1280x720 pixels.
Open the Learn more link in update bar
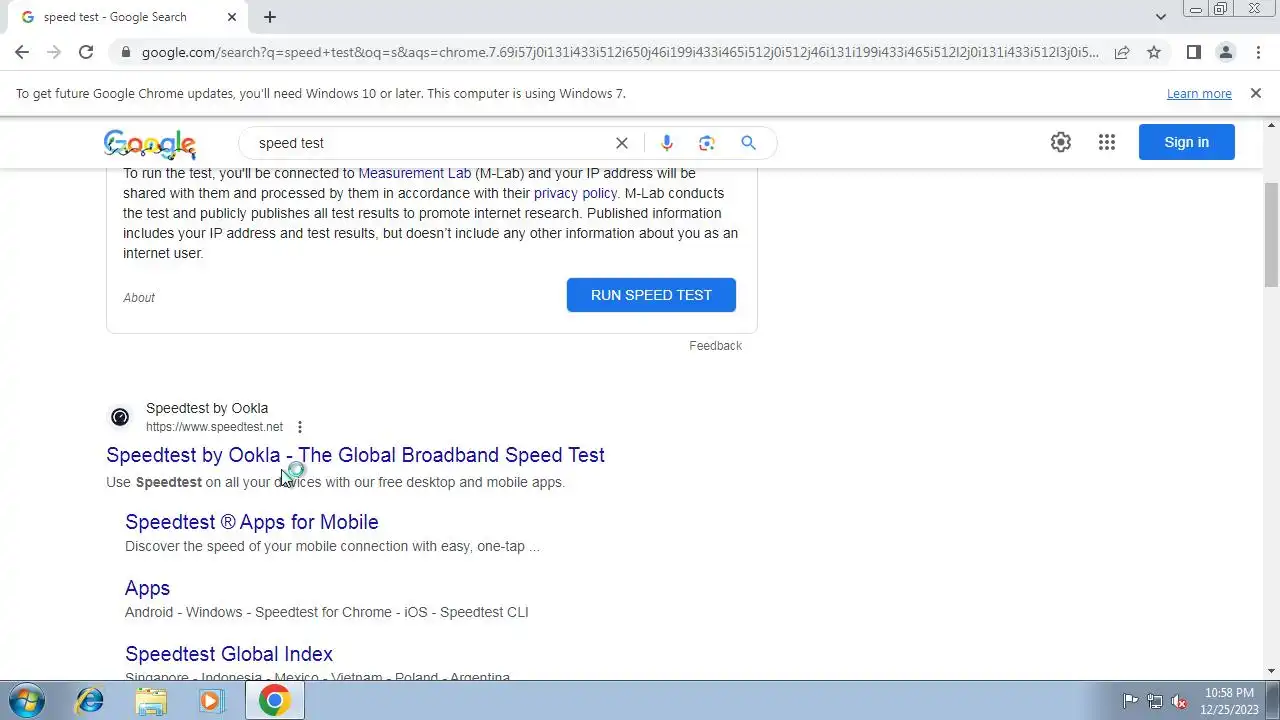point(1199,94)
